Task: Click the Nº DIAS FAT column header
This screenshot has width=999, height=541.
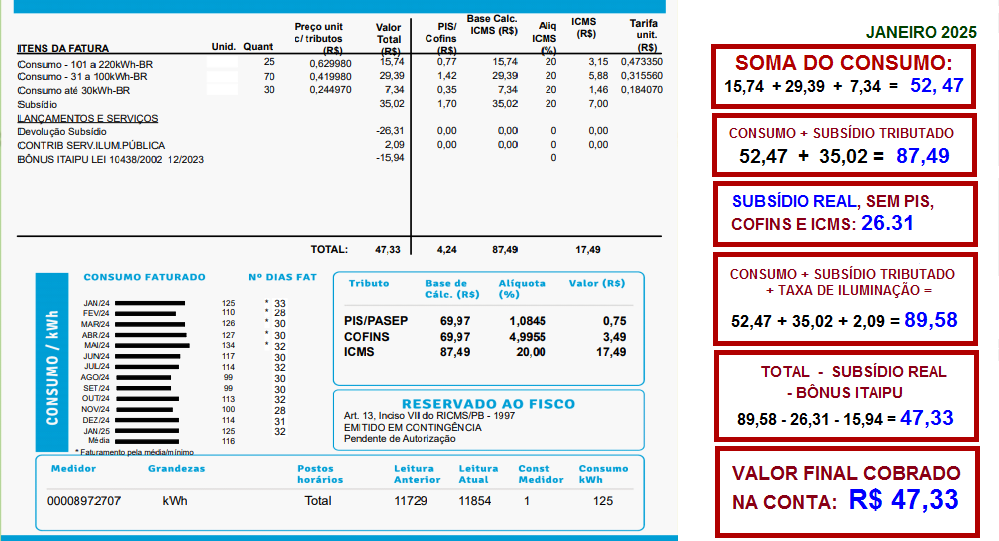Action: tap(281, 277)
